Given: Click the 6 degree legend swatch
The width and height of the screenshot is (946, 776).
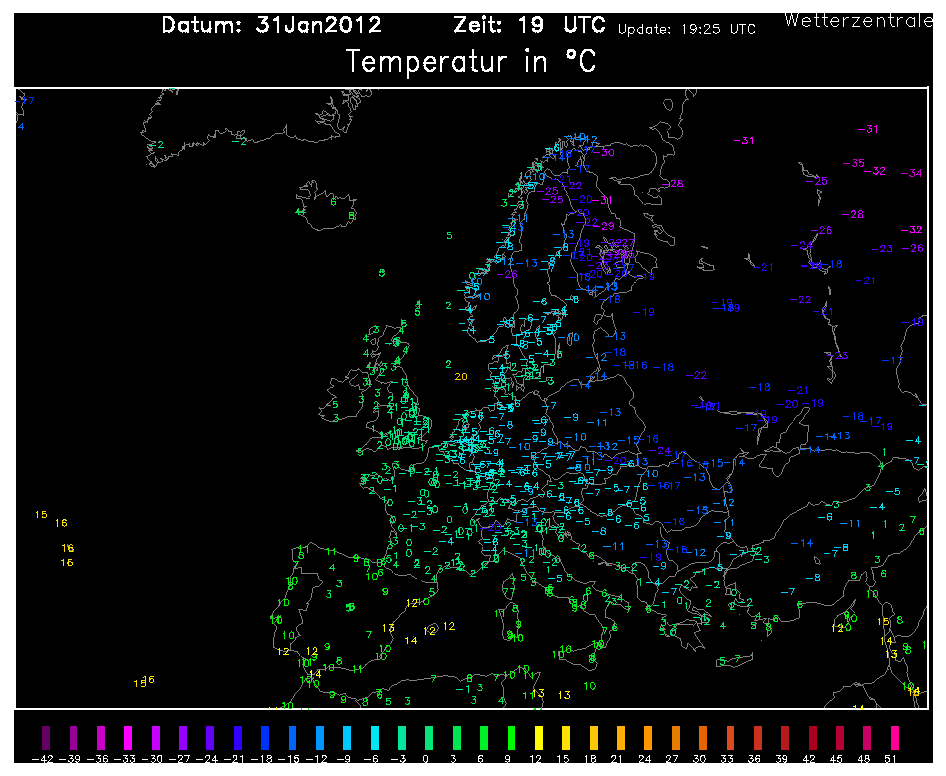Looking at the screenshot, I should 484,737.
